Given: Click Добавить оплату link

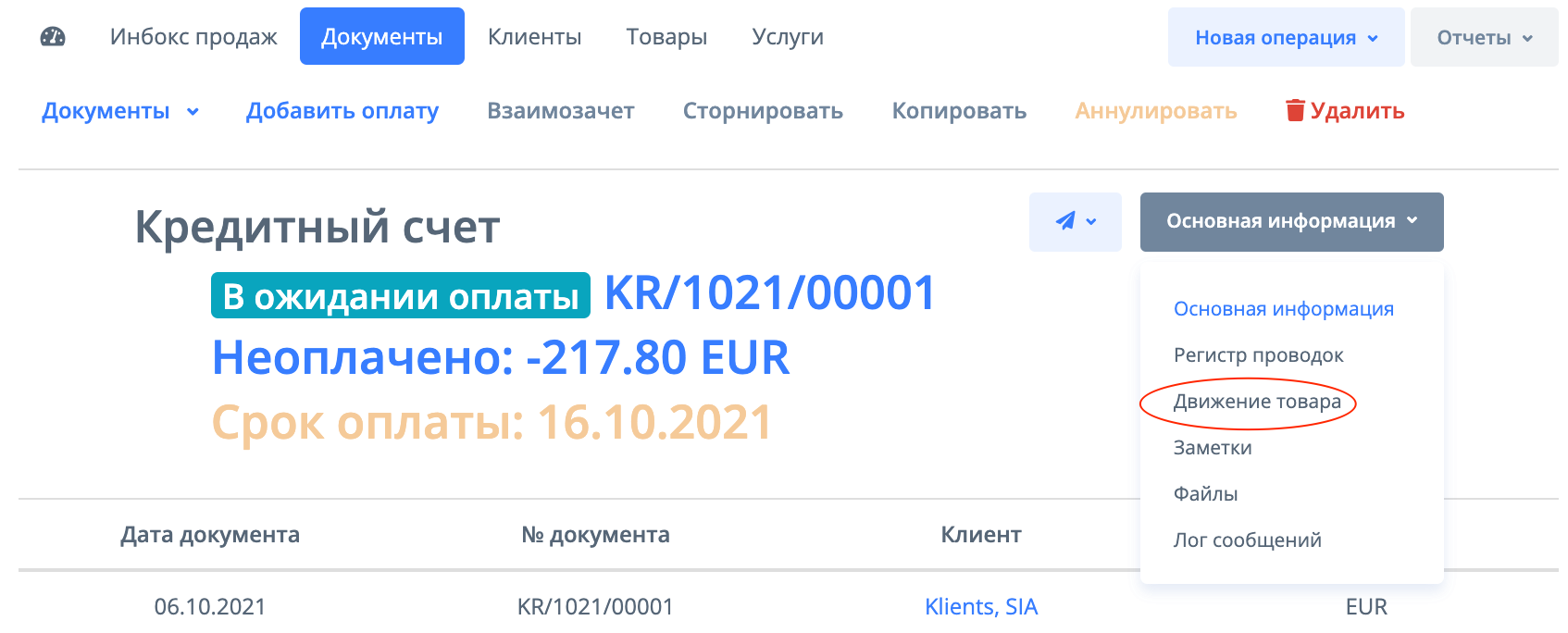Looking at the screenshot, I should pyautogui.click(x=342, y=111).
